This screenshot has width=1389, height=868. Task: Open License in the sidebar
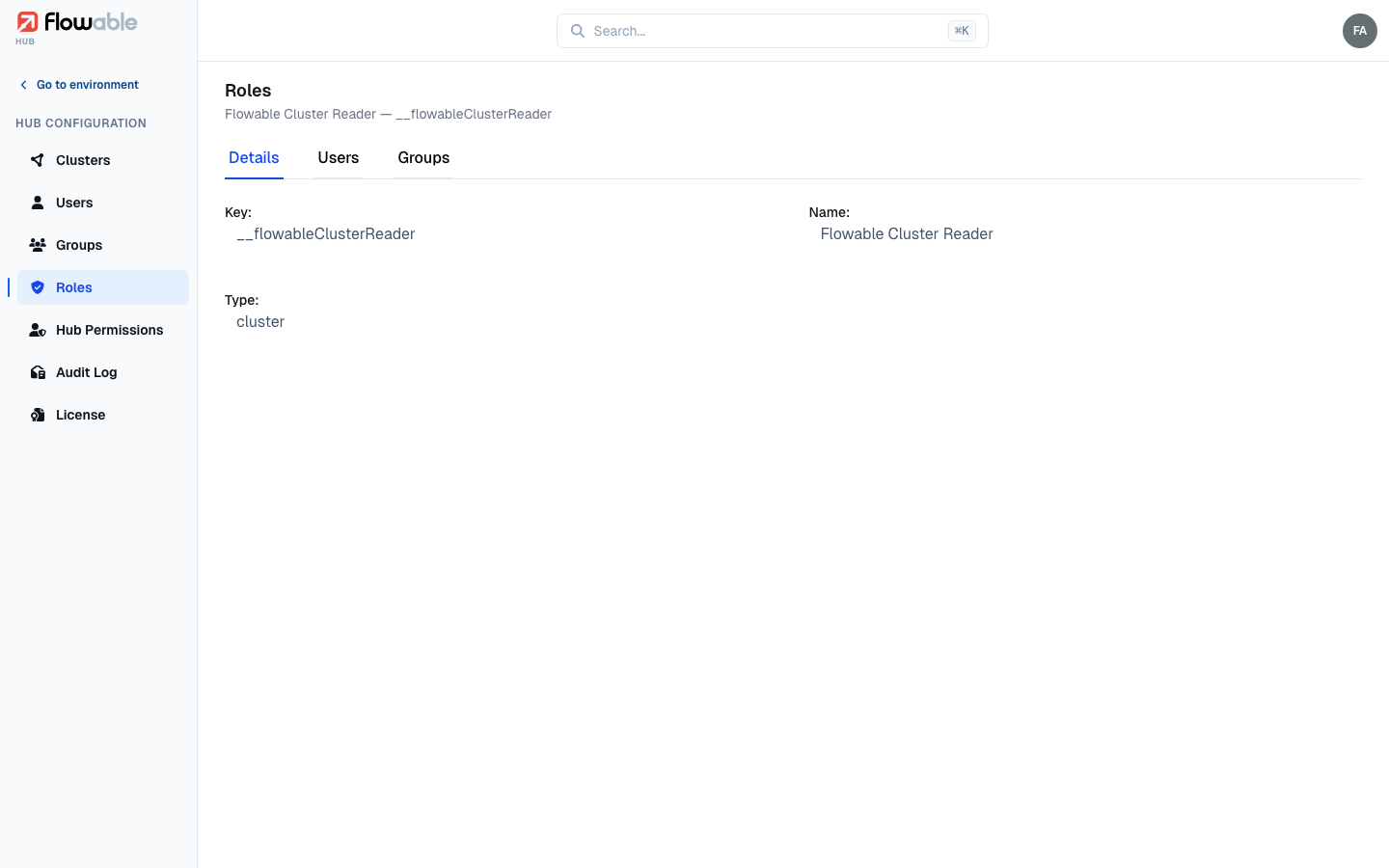click(x=103, y=415)
